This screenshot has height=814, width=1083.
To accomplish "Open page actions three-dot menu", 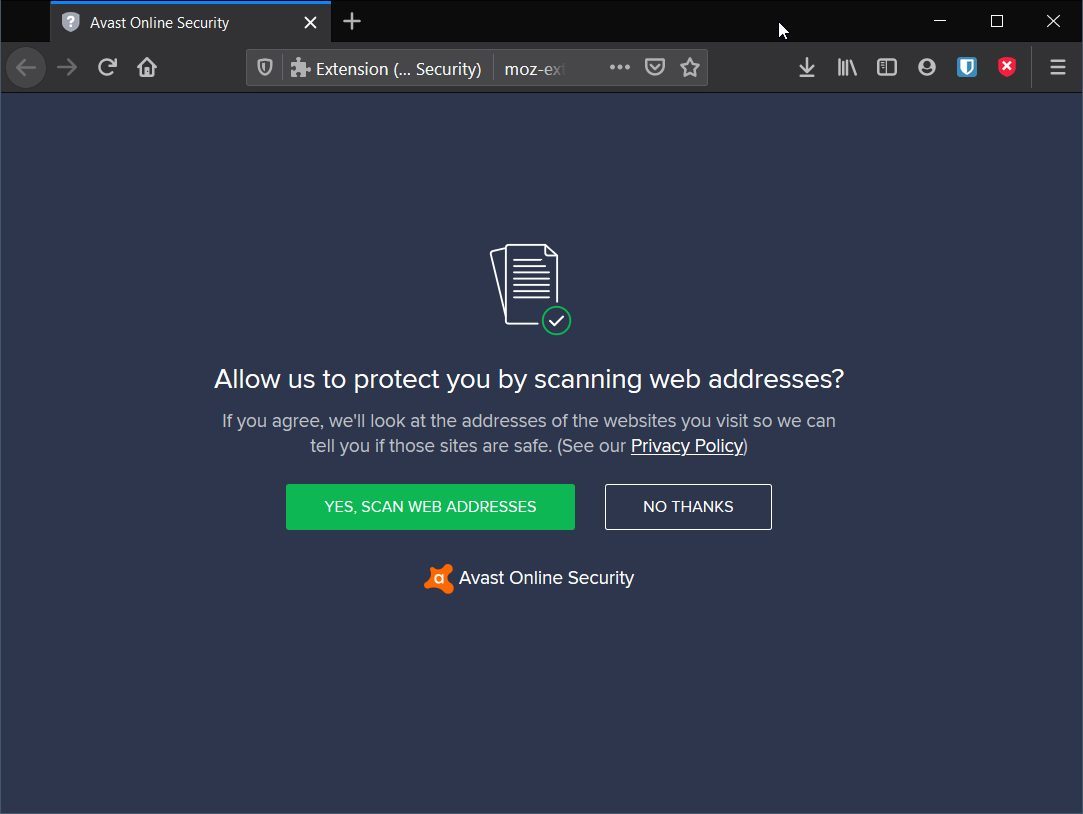I will tap(620, 68).
